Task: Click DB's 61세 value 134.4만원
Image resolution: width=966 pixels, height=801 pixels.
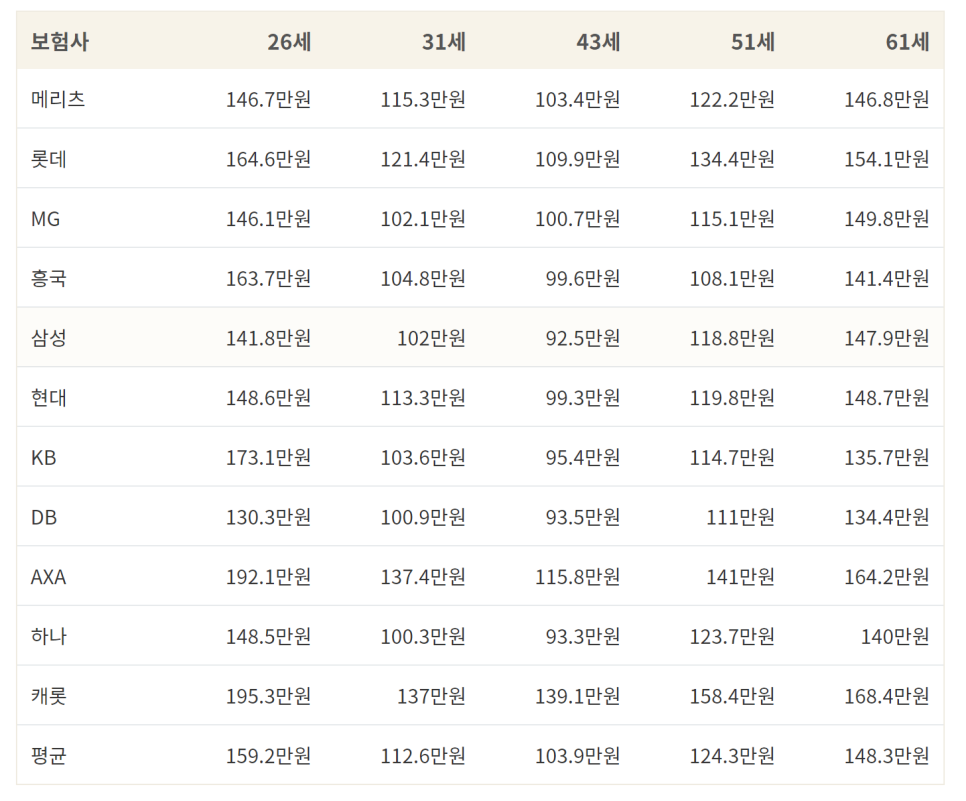Action: (x=887, y=518)
